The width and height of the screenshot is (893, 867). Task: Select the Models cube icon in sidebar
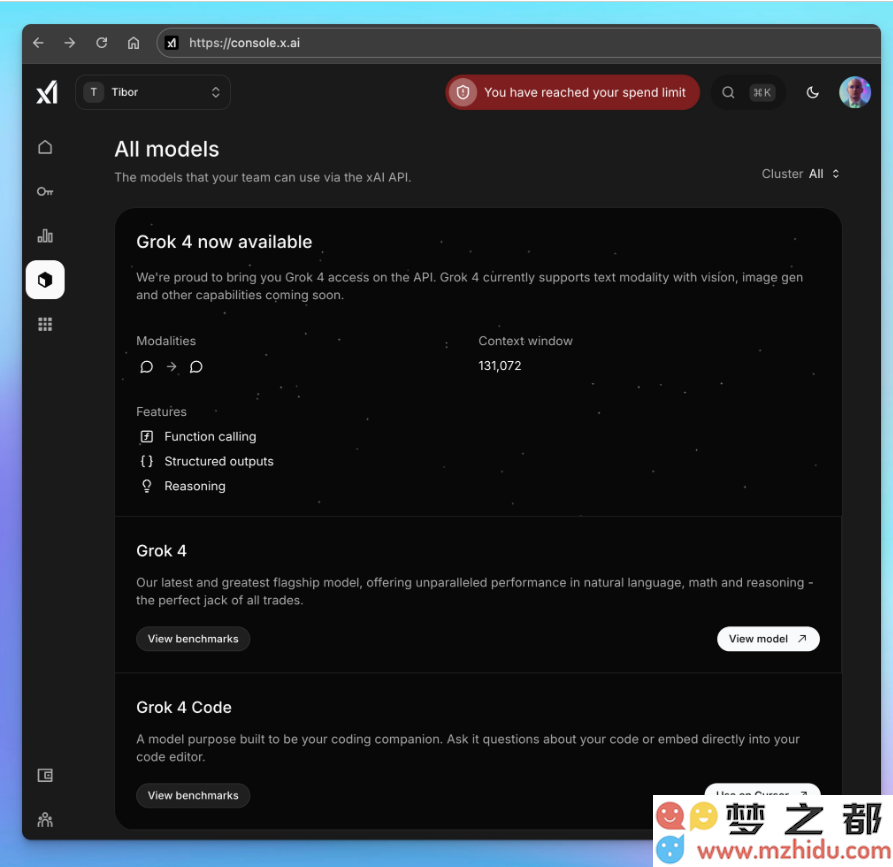(45, 280)
